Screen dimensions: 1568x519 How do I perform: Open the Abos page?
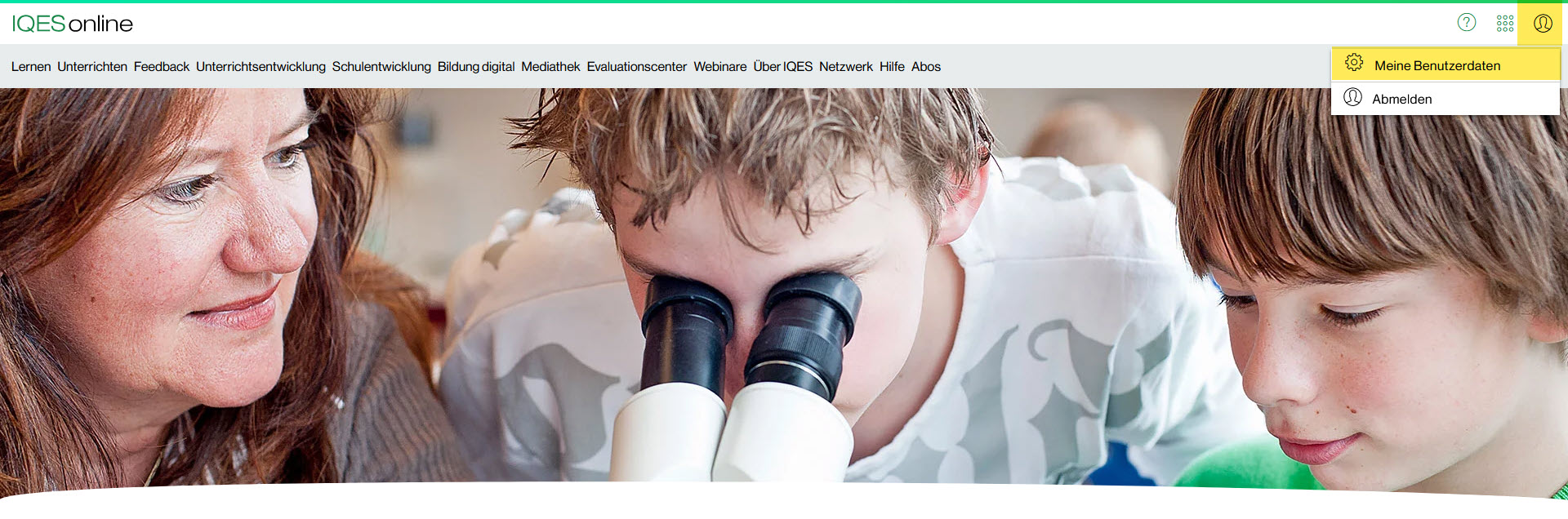[926, 67]
